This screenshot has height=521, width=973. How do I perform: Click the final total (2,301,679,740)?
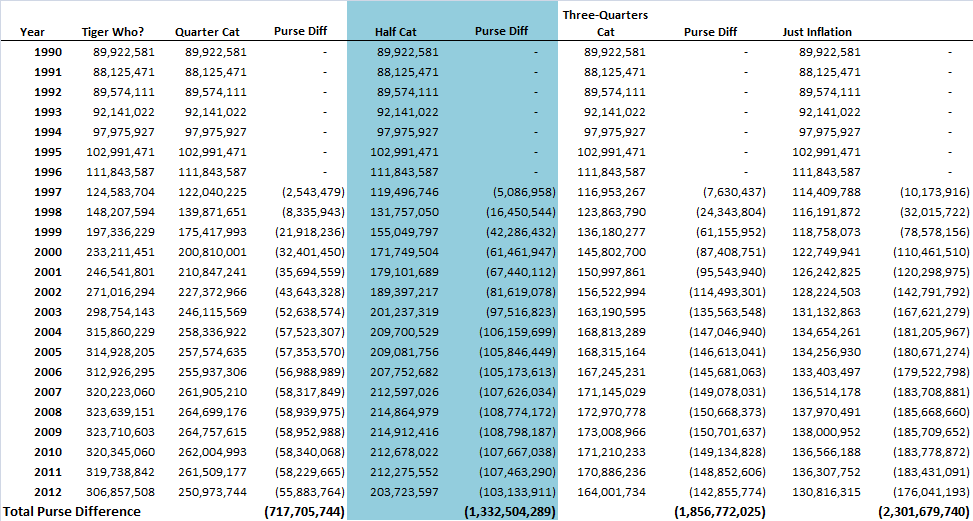click(924, 511)
